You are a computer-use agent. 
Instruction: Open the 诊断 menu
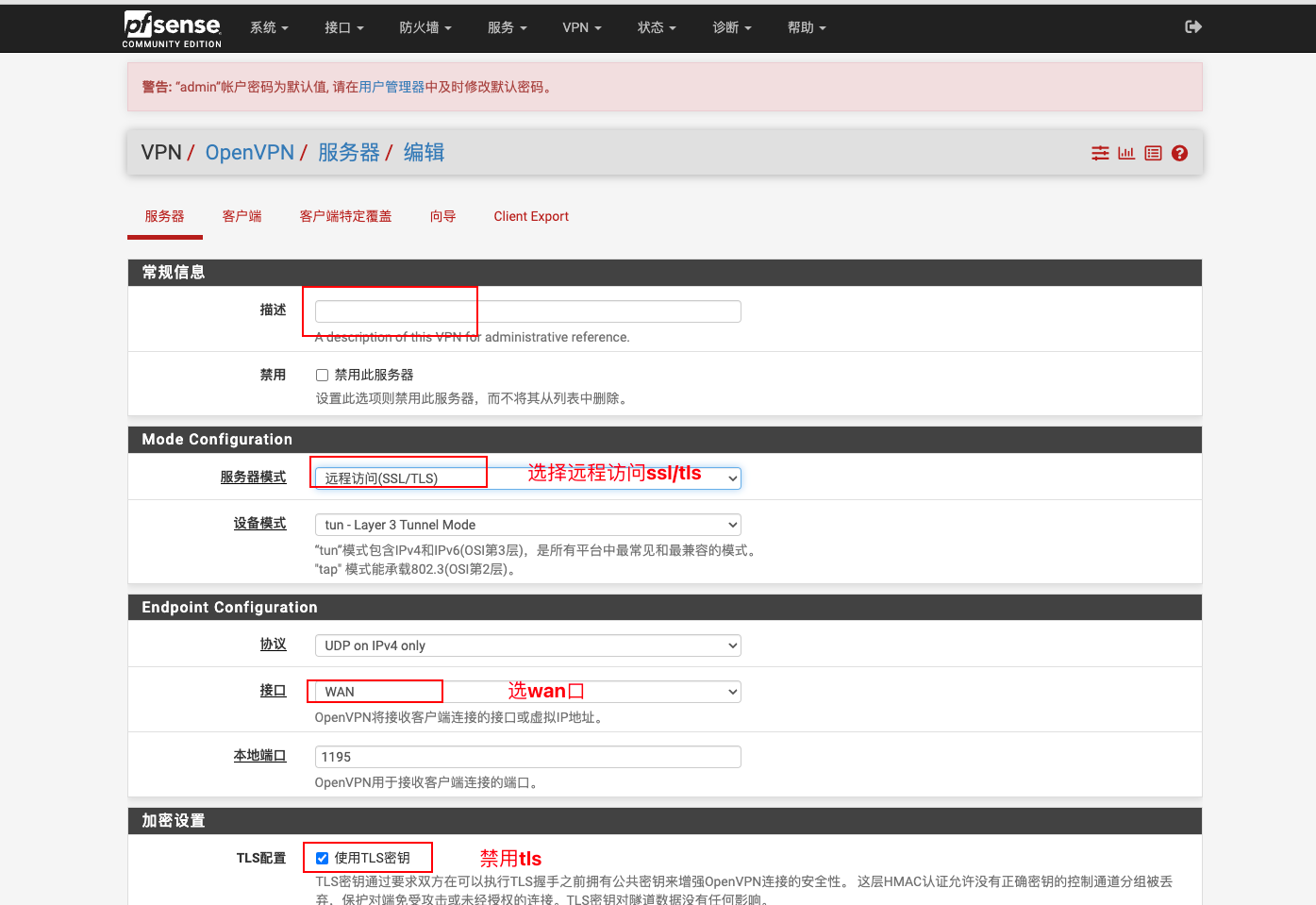732,27
